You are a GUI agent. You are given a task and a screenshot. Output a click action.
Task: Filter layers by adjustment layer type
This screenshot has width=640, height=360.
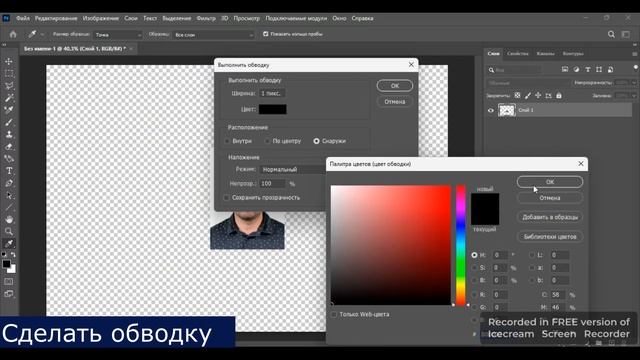click(576, 70)
